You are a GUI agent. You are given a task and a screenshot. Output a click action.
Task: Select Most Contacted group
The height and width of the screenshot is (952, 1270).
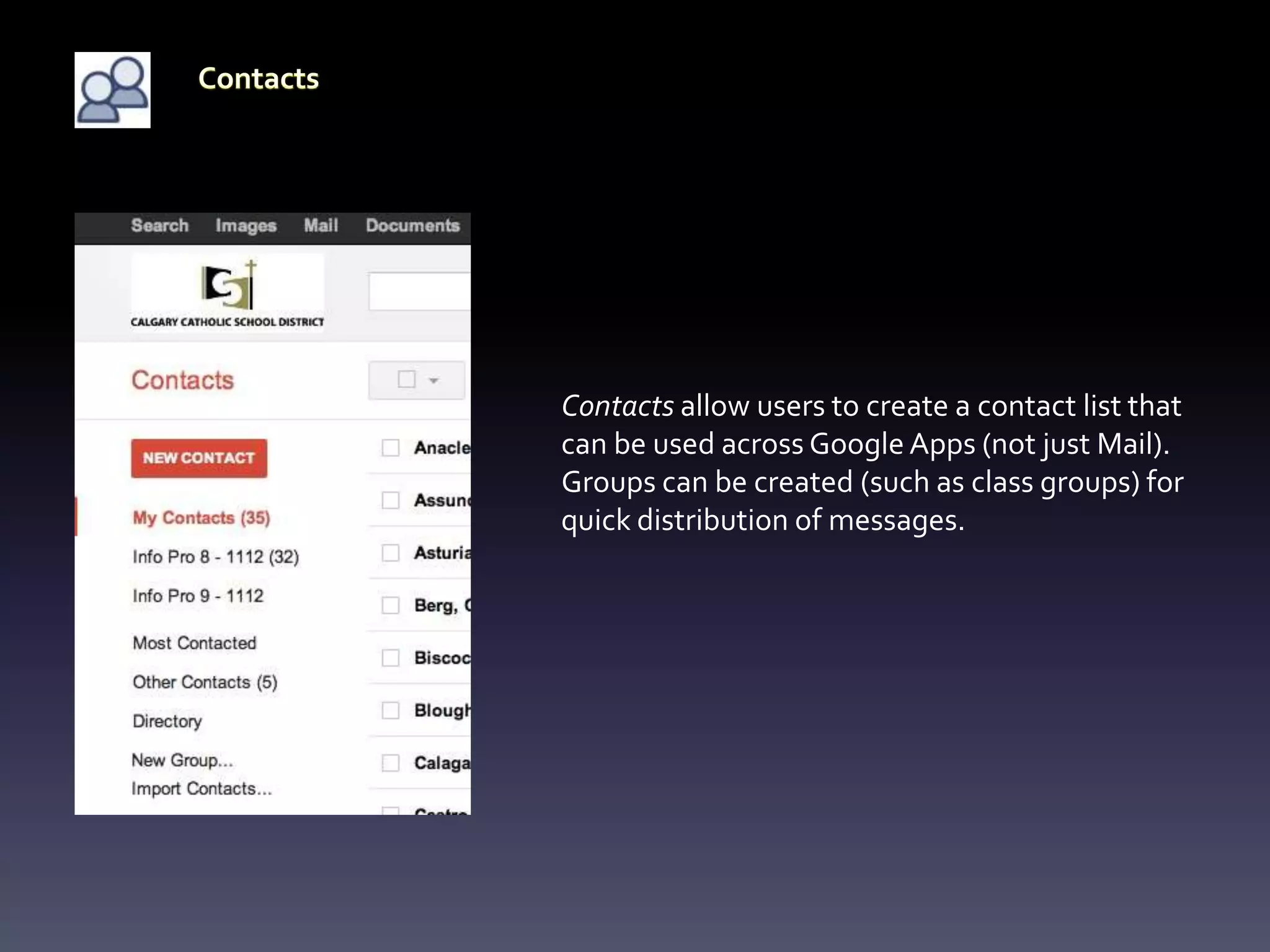194,643
